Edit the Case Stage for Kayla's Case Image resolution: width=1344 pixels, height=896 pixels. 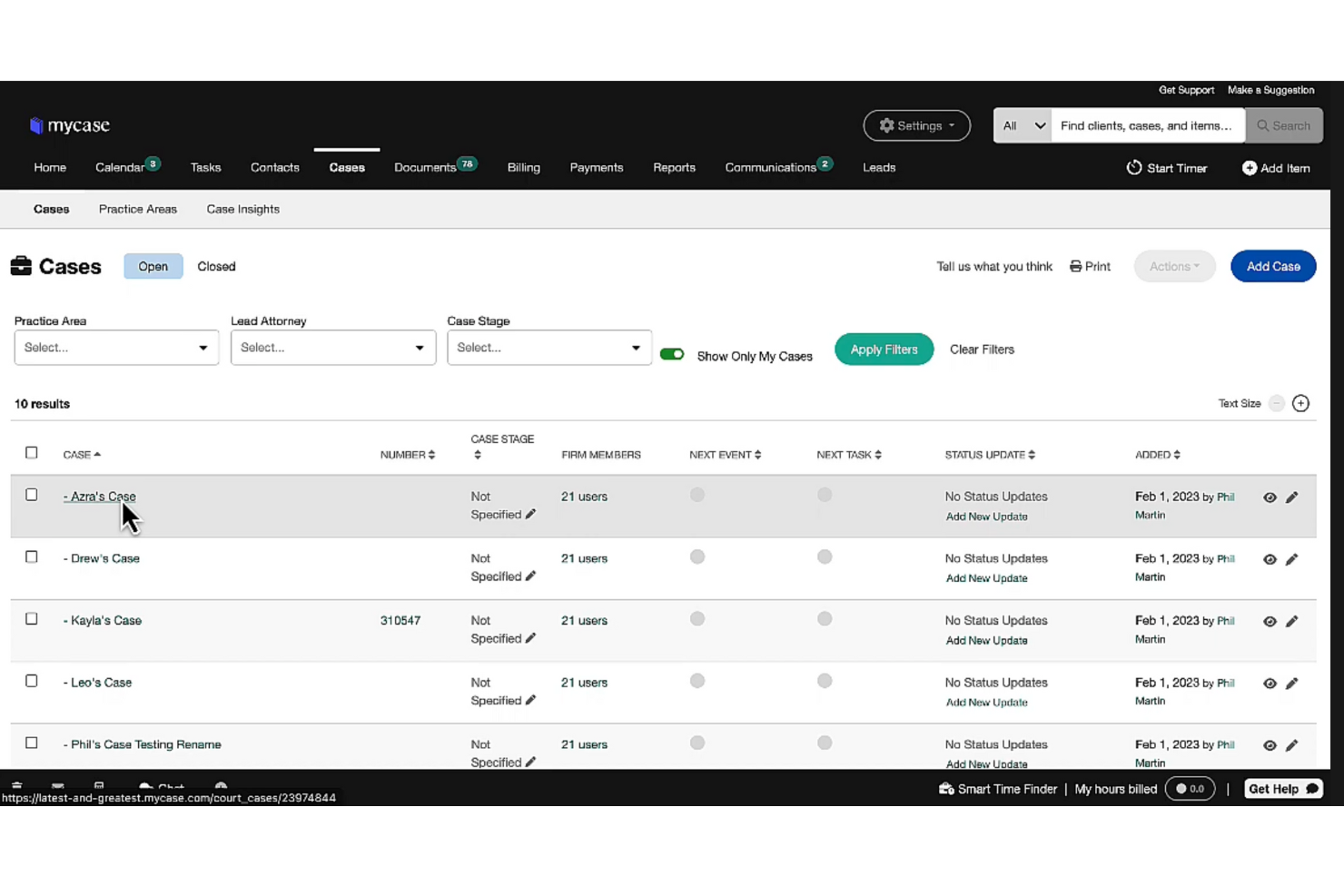pos(531,638)
